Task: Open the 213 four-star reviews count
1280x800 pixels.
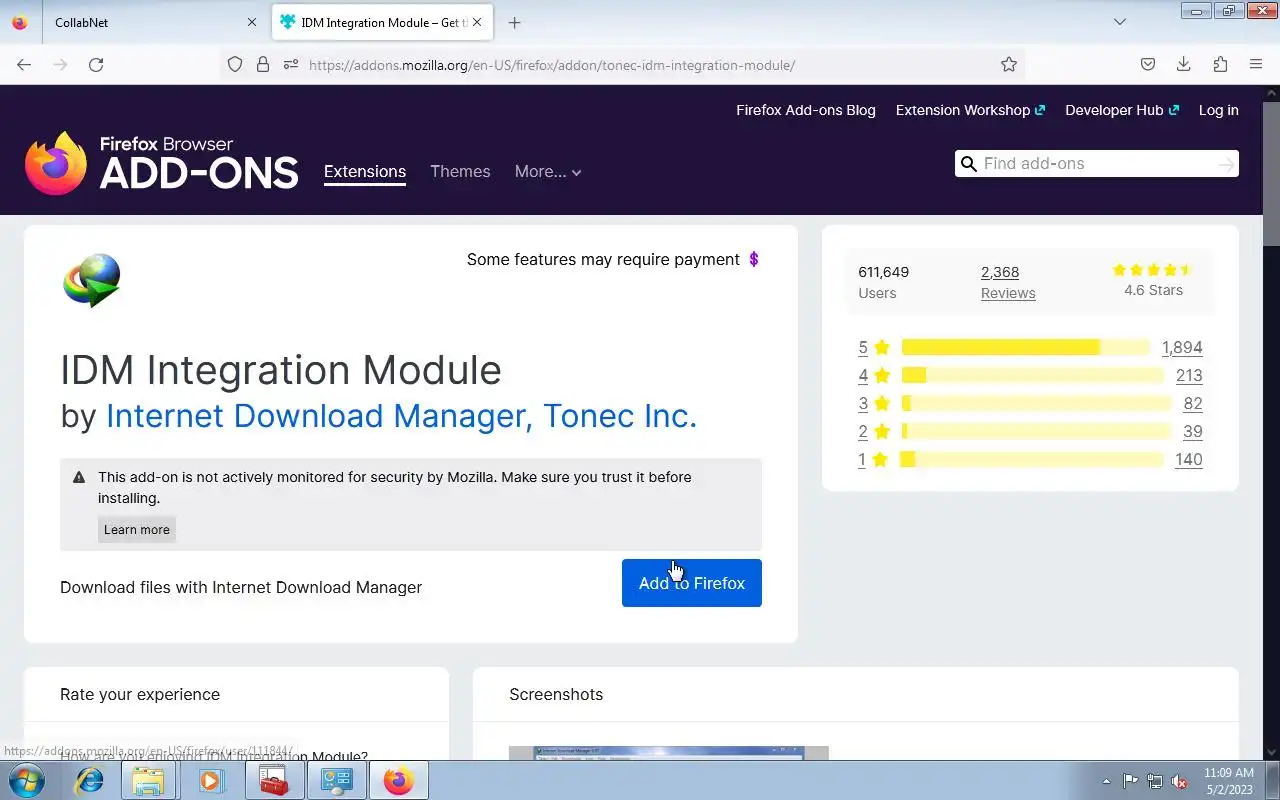Action: [x=1189, y=375]
